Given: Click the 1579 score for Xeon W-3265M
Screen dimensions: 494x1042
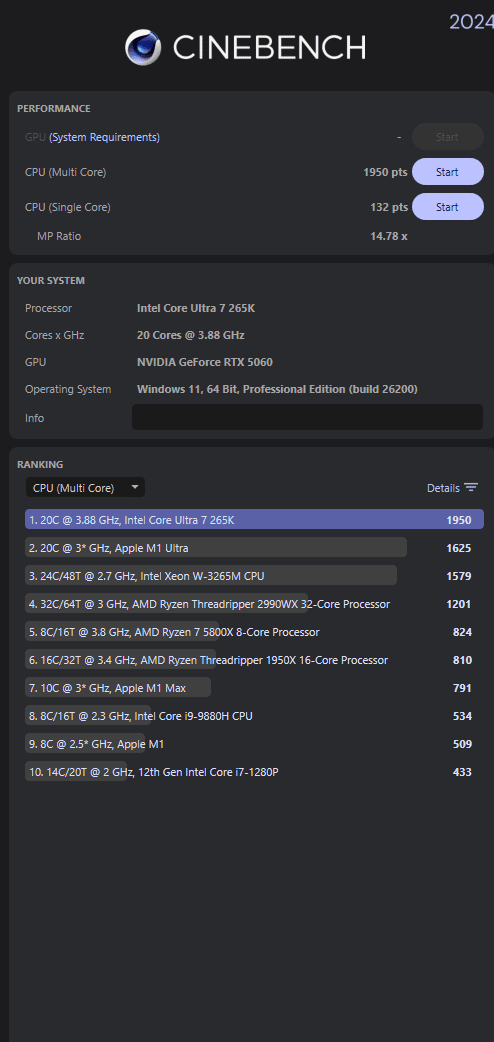Looking at the screenshot, I should click(x=459, y=576).
